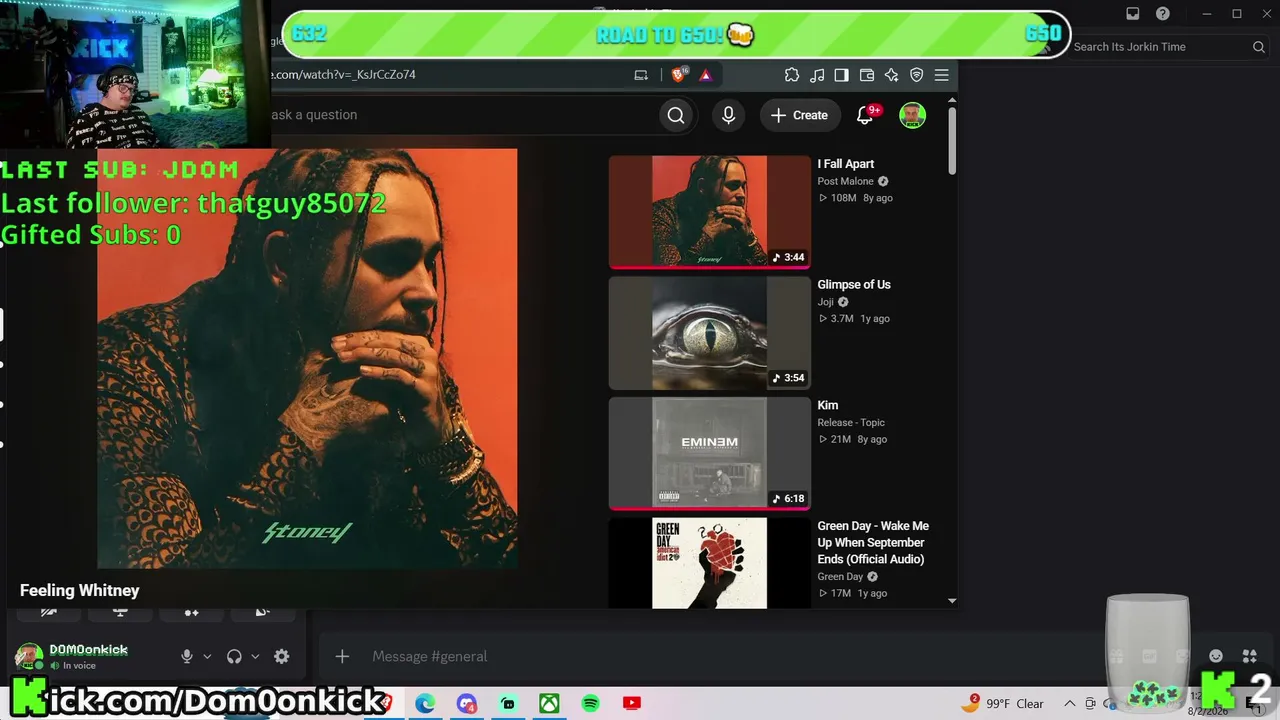
Task: Click the scrollbar down arrow on YouTube page
Action: pyautogui.click(x=952, y=601)
